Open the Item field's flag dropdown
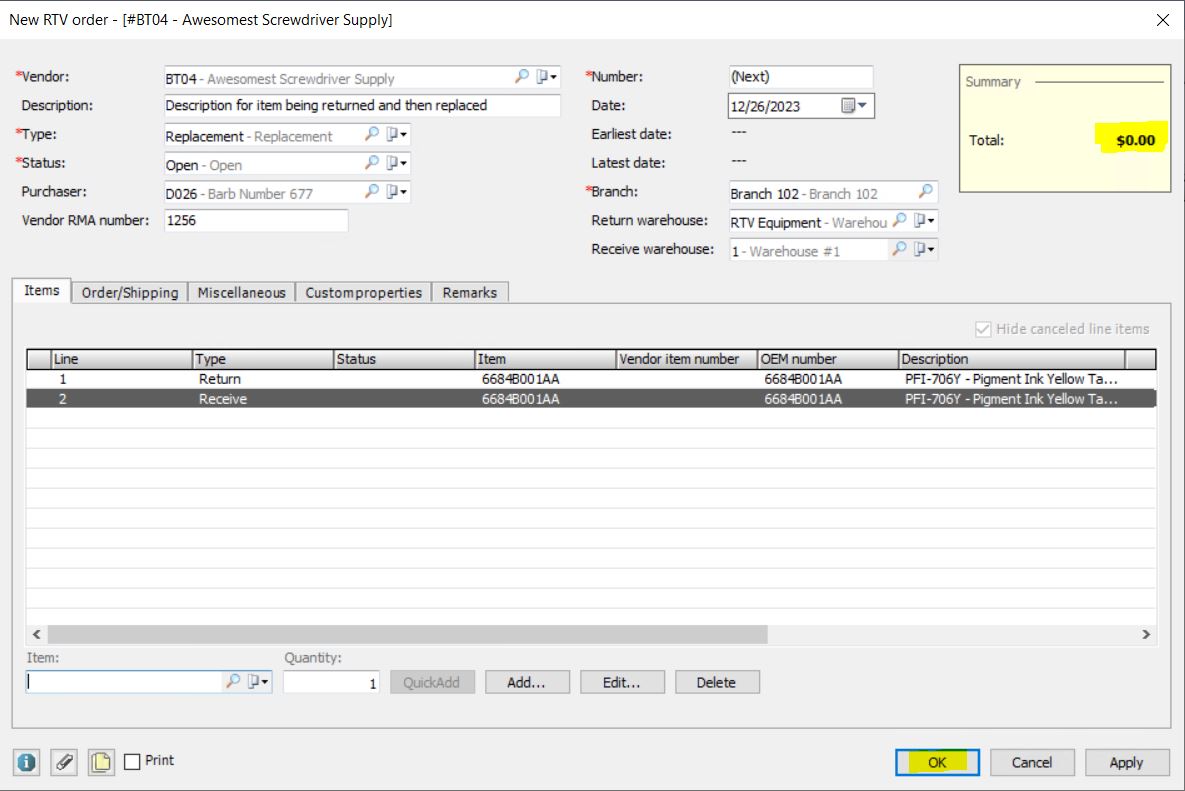The width and height of the screenshot is (1185, 791). 258,681
